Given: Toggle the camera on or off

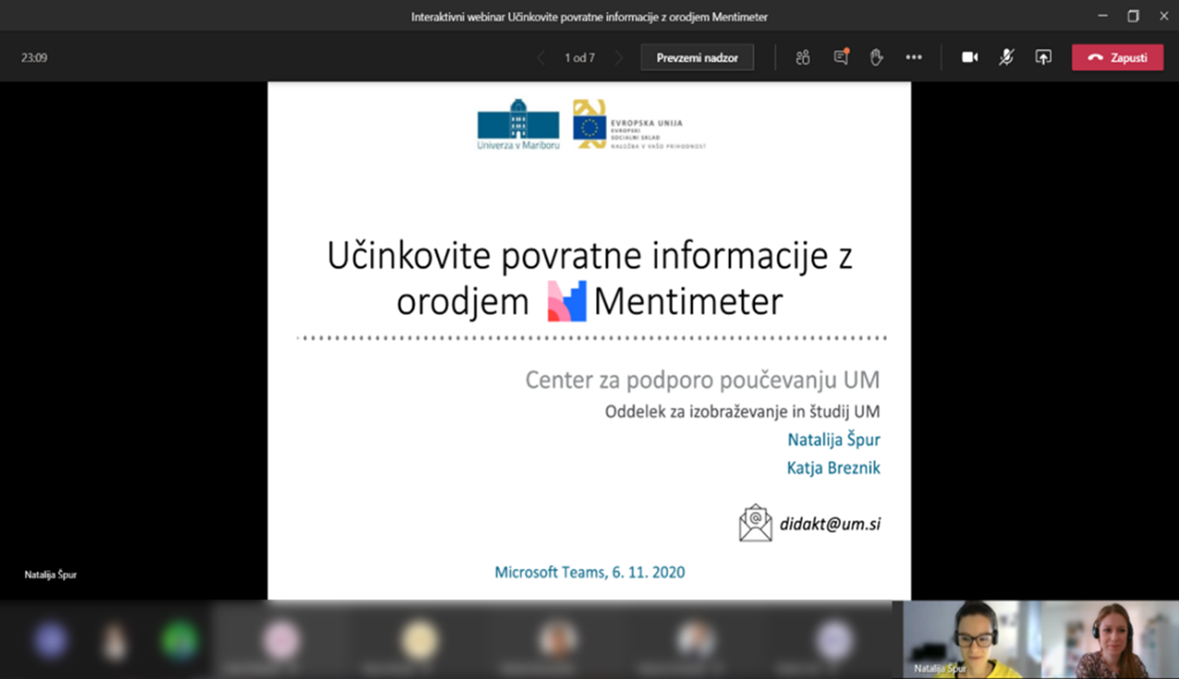Looking at the screenshot, I should [970, 57].
